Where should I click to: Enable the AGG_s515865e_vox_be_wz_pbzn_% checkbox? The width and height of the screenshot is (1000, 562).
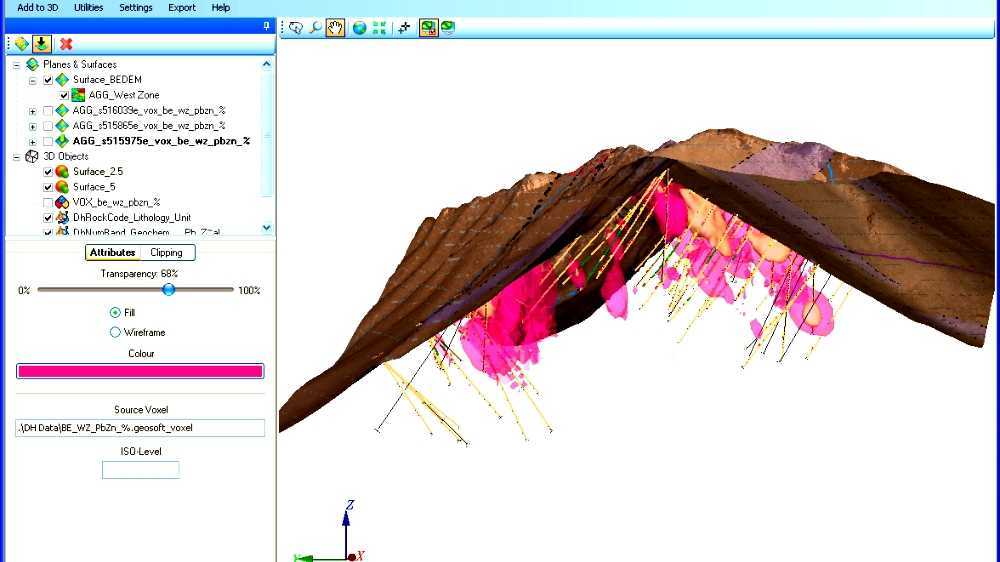pos(48,126)
